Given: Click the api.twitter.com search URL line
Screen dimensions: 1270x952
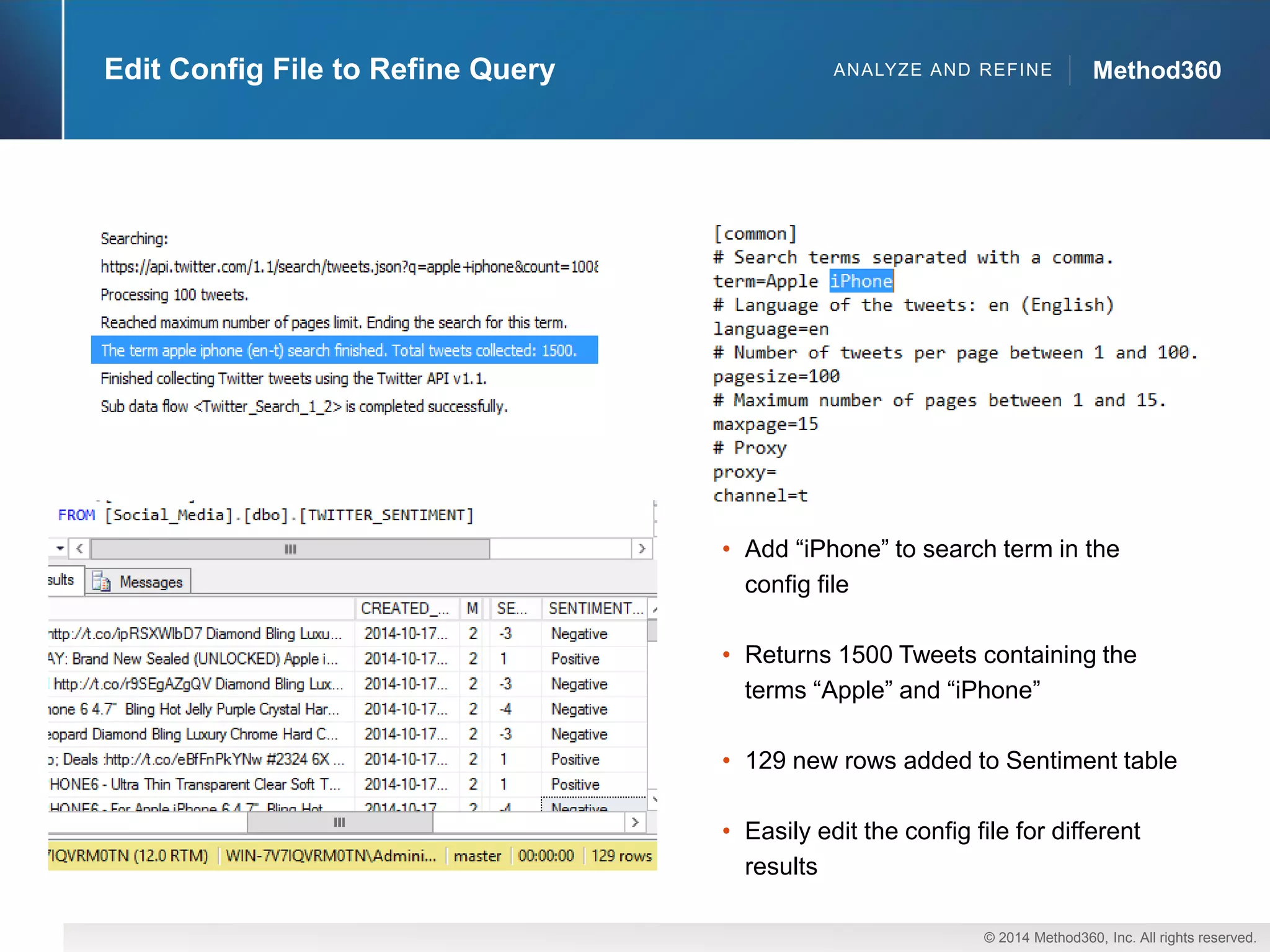Looking at the screenshot, I should [349, 267].
